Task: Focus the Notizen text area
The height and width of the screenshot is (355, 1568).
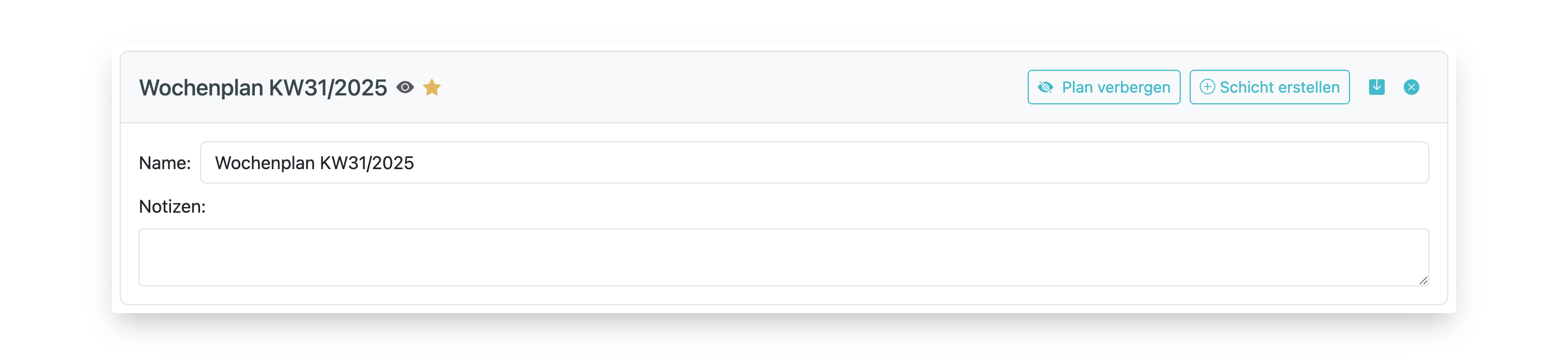Action: 783,257
